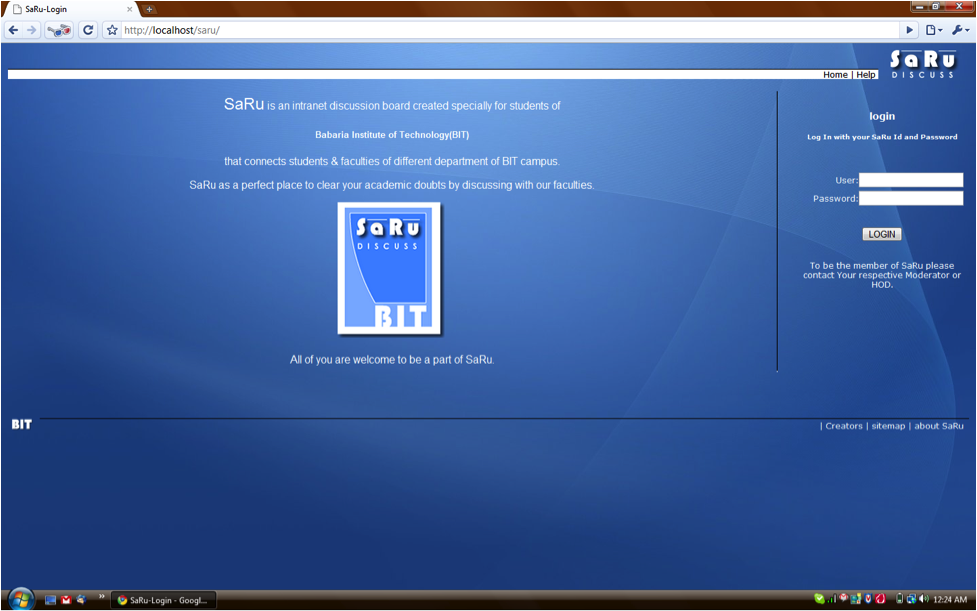Click the 3D glasses extension icon
977x611 pixels.
pyautogui.click(x=59, y=30)
